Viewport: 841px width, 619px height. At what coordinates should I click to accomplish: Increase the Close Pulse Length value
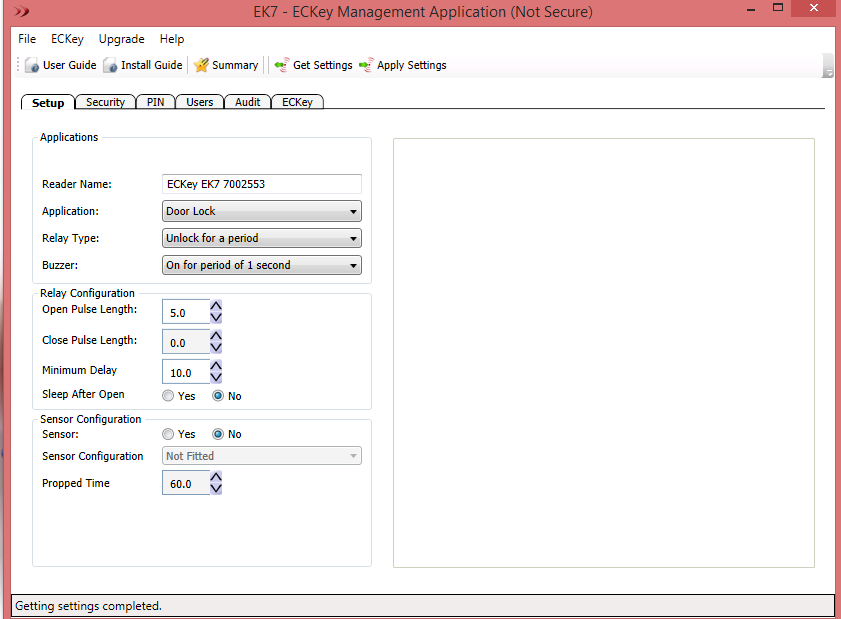pos(216,336)
